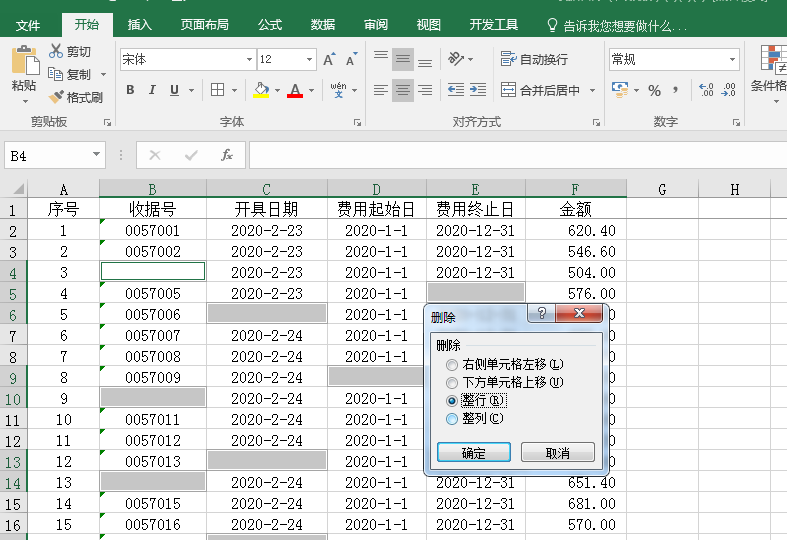Viewport: 787px width, 540px height.
Task: Switch to the 公式 Formulas tab
Action: pyautogui.click(x=270, y=25)
